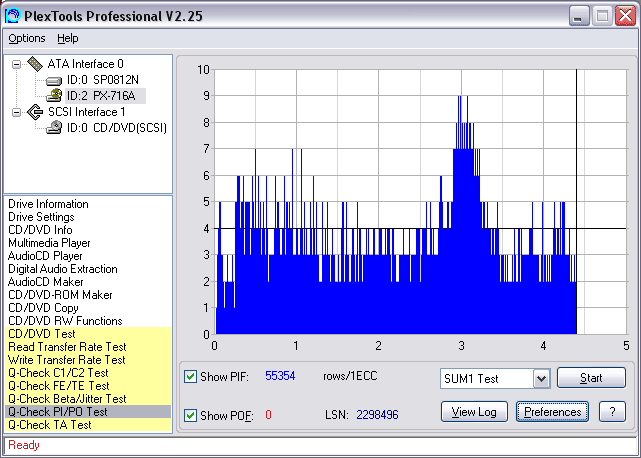
Task: Select Q-Check FE/TE Test
Action: (88, 386)
